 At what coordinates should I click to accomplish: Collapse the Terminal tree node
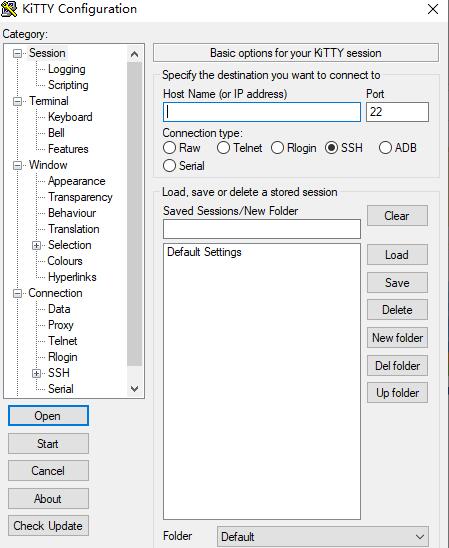(x=17, y=101)
